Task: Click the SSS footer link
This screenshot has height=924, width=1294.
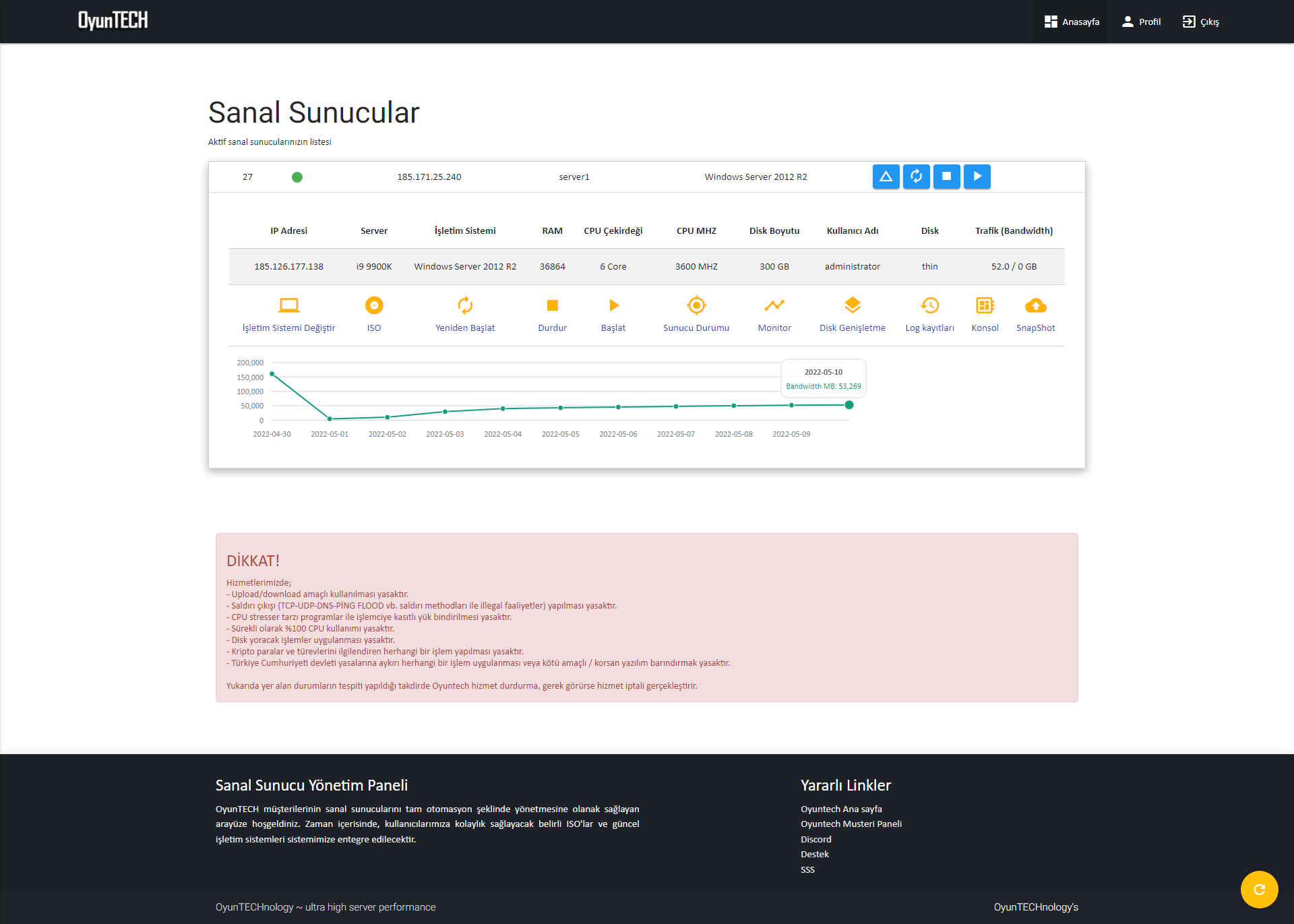Action: [807, 870]
